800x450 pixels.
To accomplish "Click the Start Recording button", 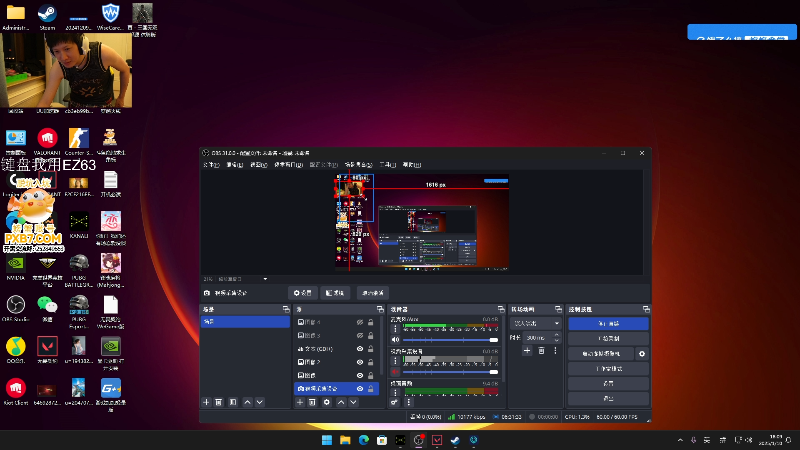I will (x=608, y=338).
